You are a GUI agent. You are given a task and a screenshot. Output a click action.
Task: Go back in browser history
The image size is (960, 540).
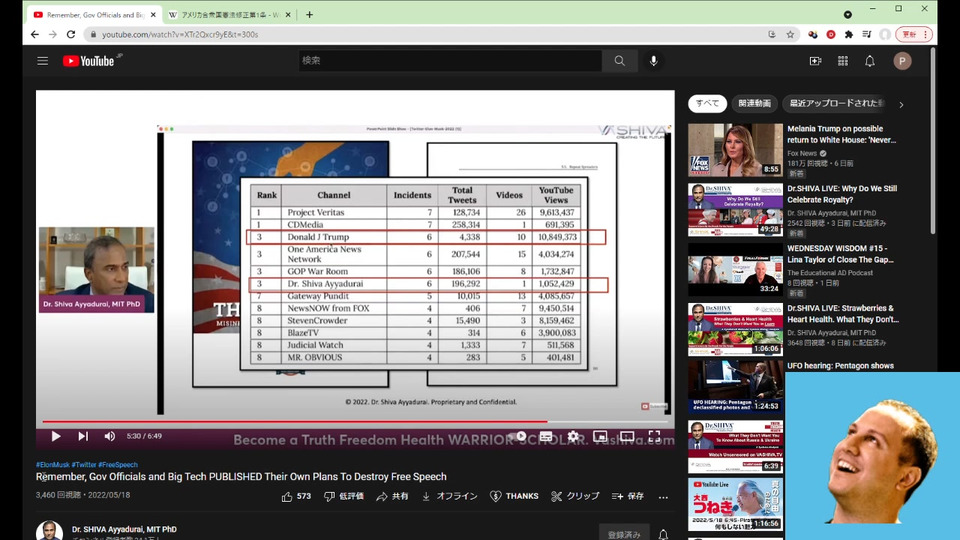tap(35, 34)
